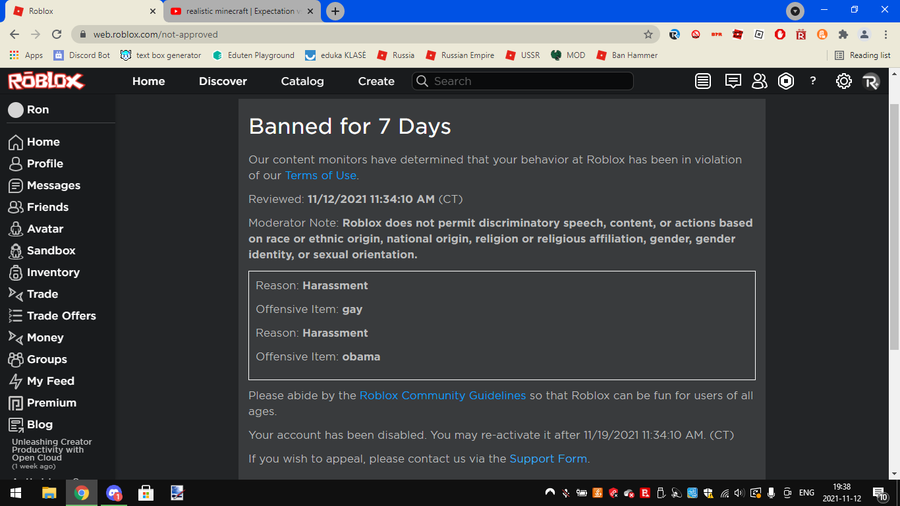Open the settings gear in navbar
The height and width of the screenshot is (506, 900).
843,81
